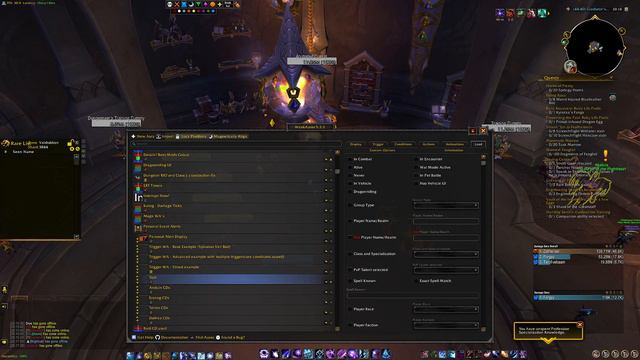This screenshot has width=640, height=360.
Task: Click the Lock Positions padlock icon
Action: 178,136
